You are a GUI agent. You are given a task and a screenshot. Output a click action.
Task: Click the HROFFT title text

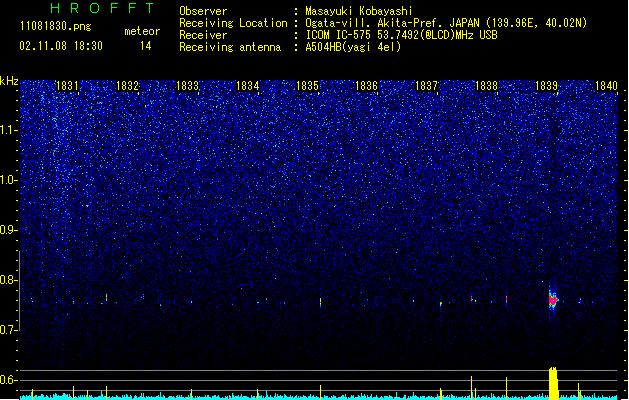[x=102, y=8]
